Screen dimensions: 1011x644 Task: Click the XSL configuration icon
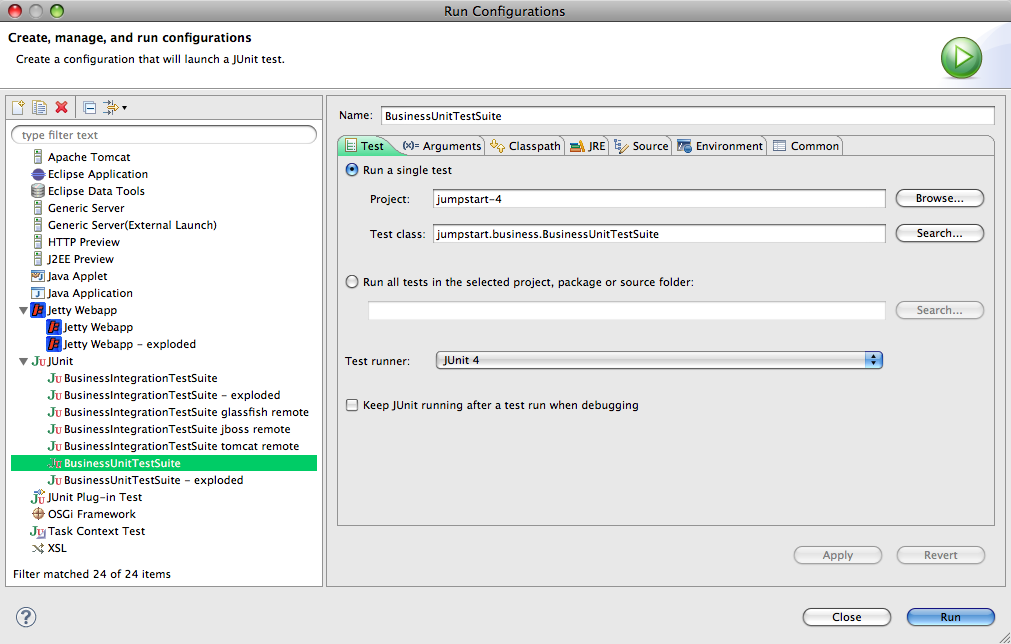point(38,549)
